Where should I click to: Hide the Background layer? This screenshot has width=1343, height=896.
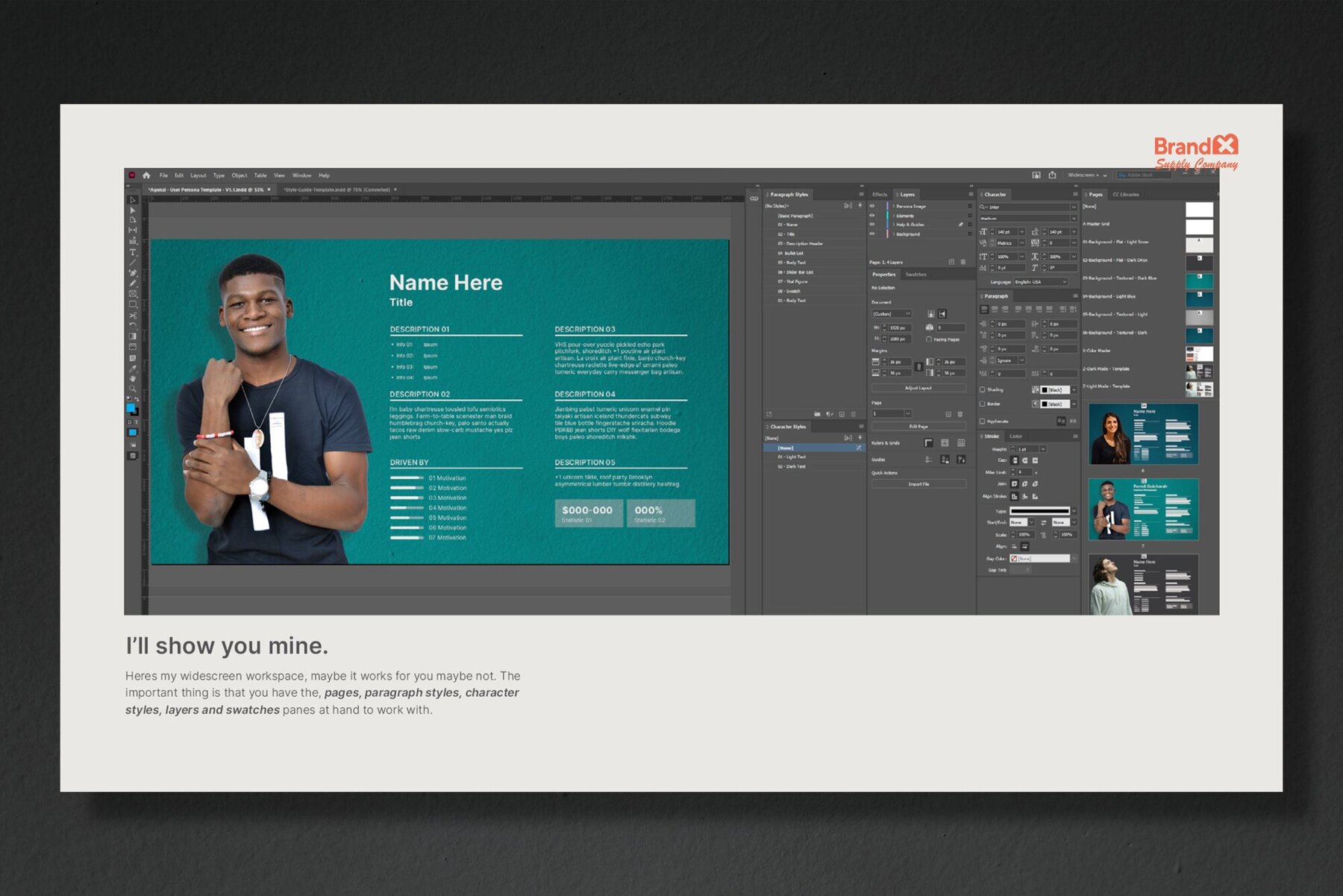click(871, 234)
